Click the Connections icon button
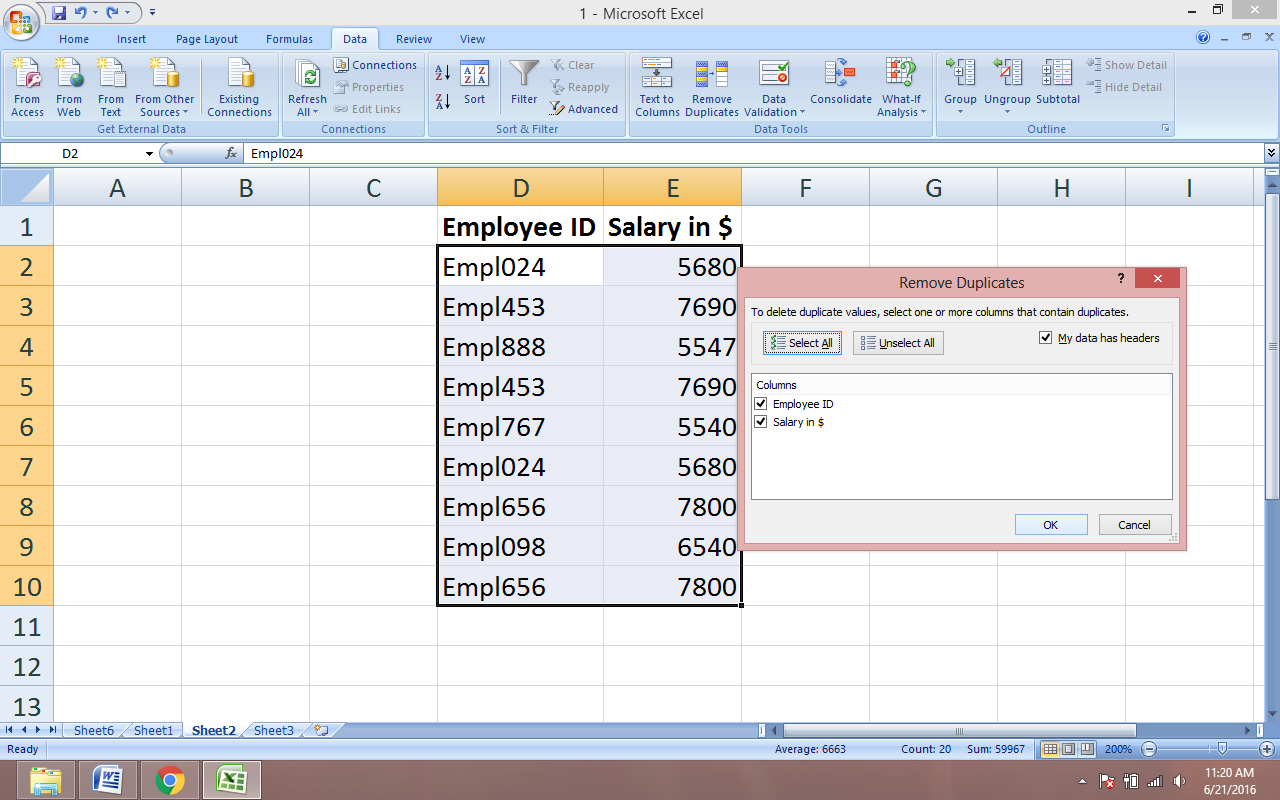Screen dimensions: 1280x800 pyautogui.click(x=374, y=65)
